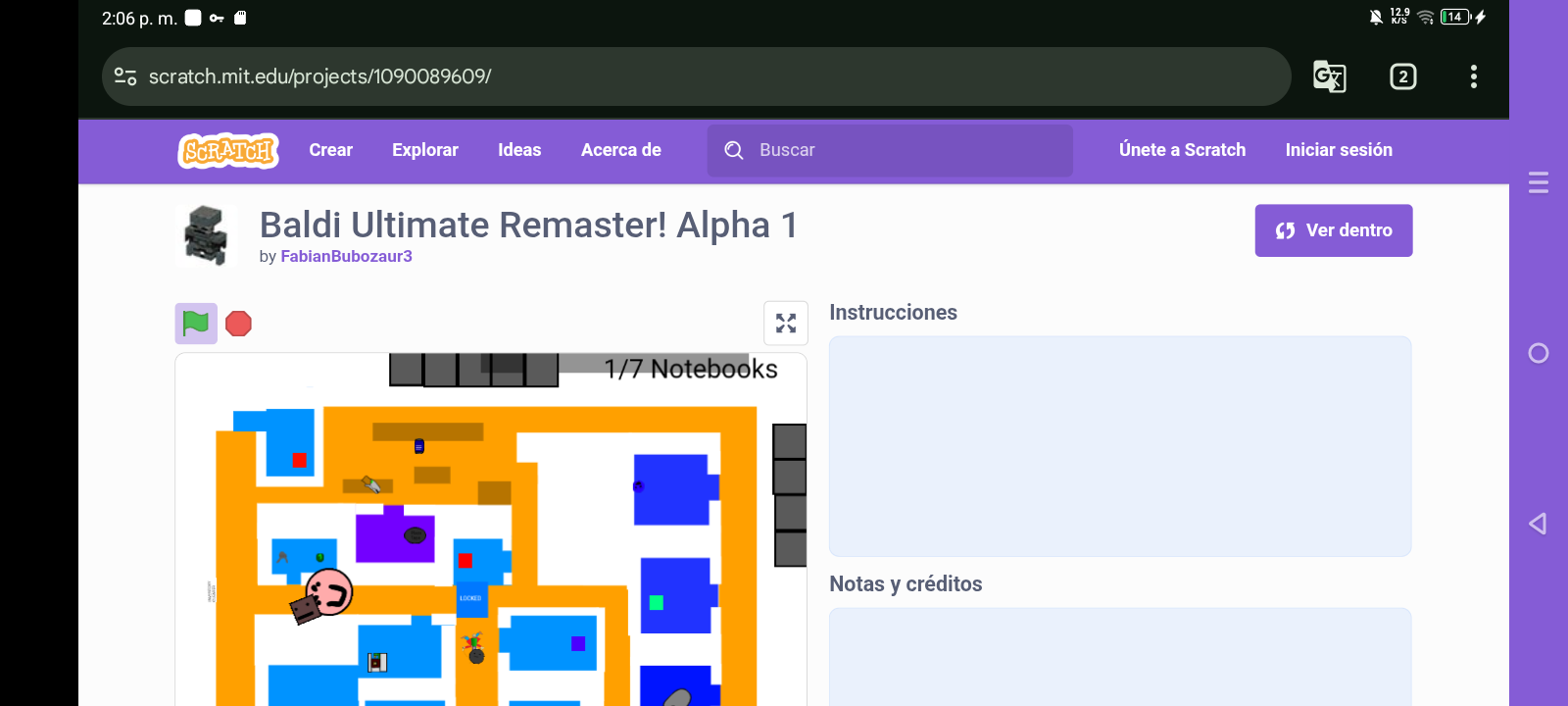Click the Notas y créditos heading
Screen dimensions: 1568x706
coord(906,583)
